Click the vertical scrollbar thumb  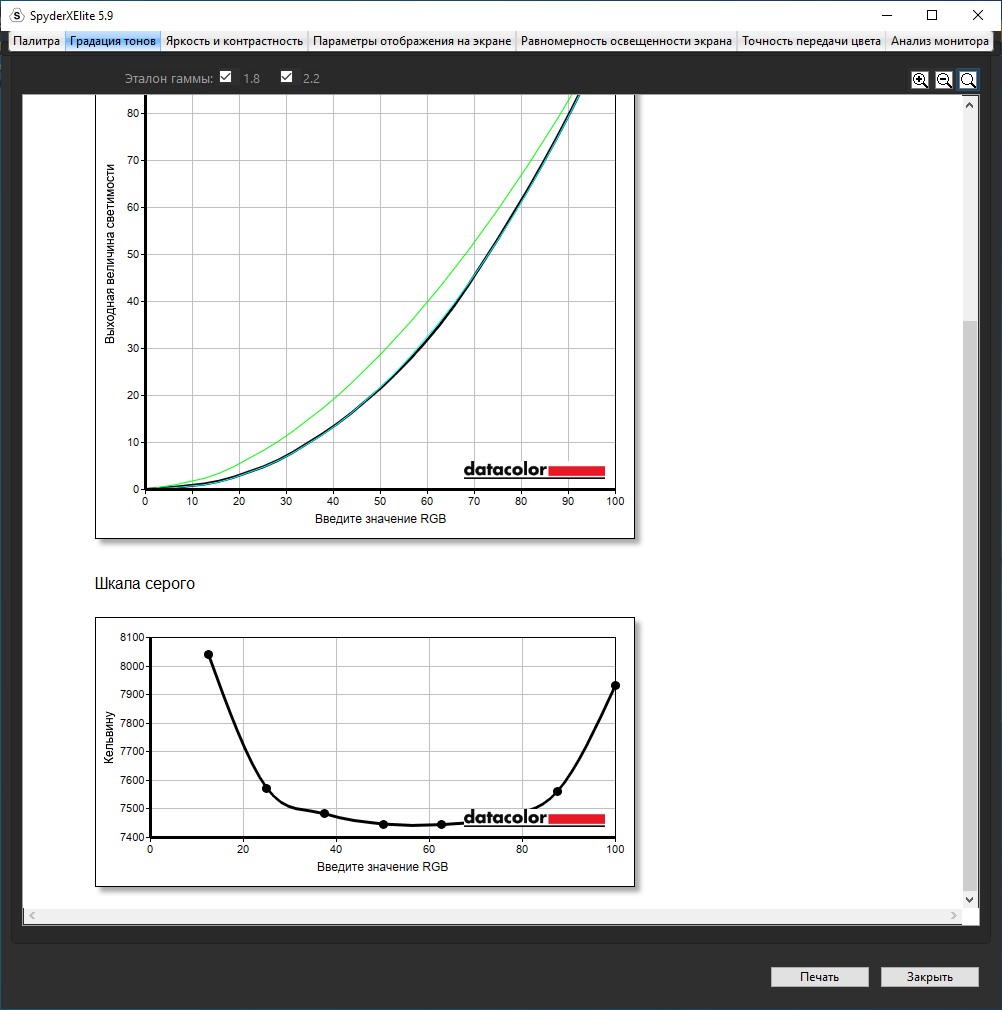tap(970, 604)
